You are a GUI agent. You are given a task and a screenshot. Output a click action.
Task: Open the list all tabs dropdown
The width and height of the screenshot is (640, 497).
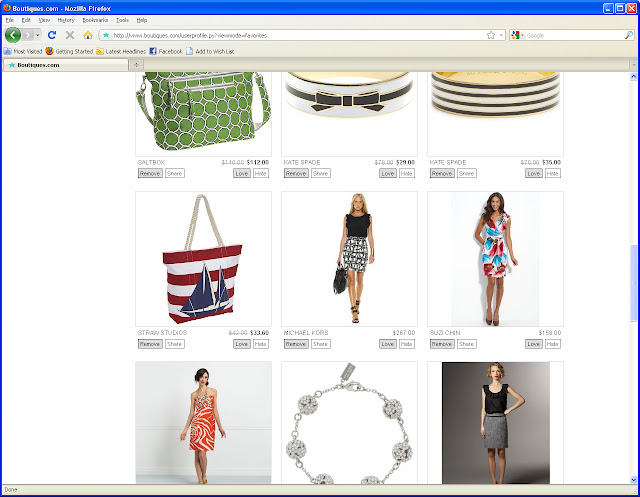633,65
